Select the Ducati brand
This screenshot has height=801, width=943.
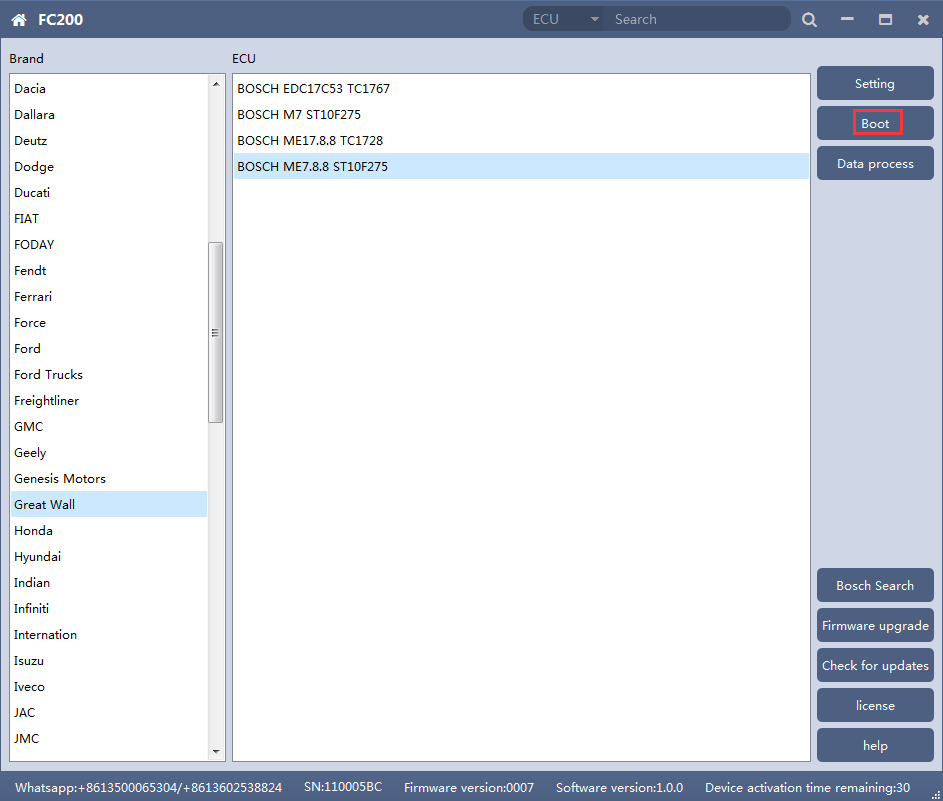pyautogui.click(x=109, y=192)
